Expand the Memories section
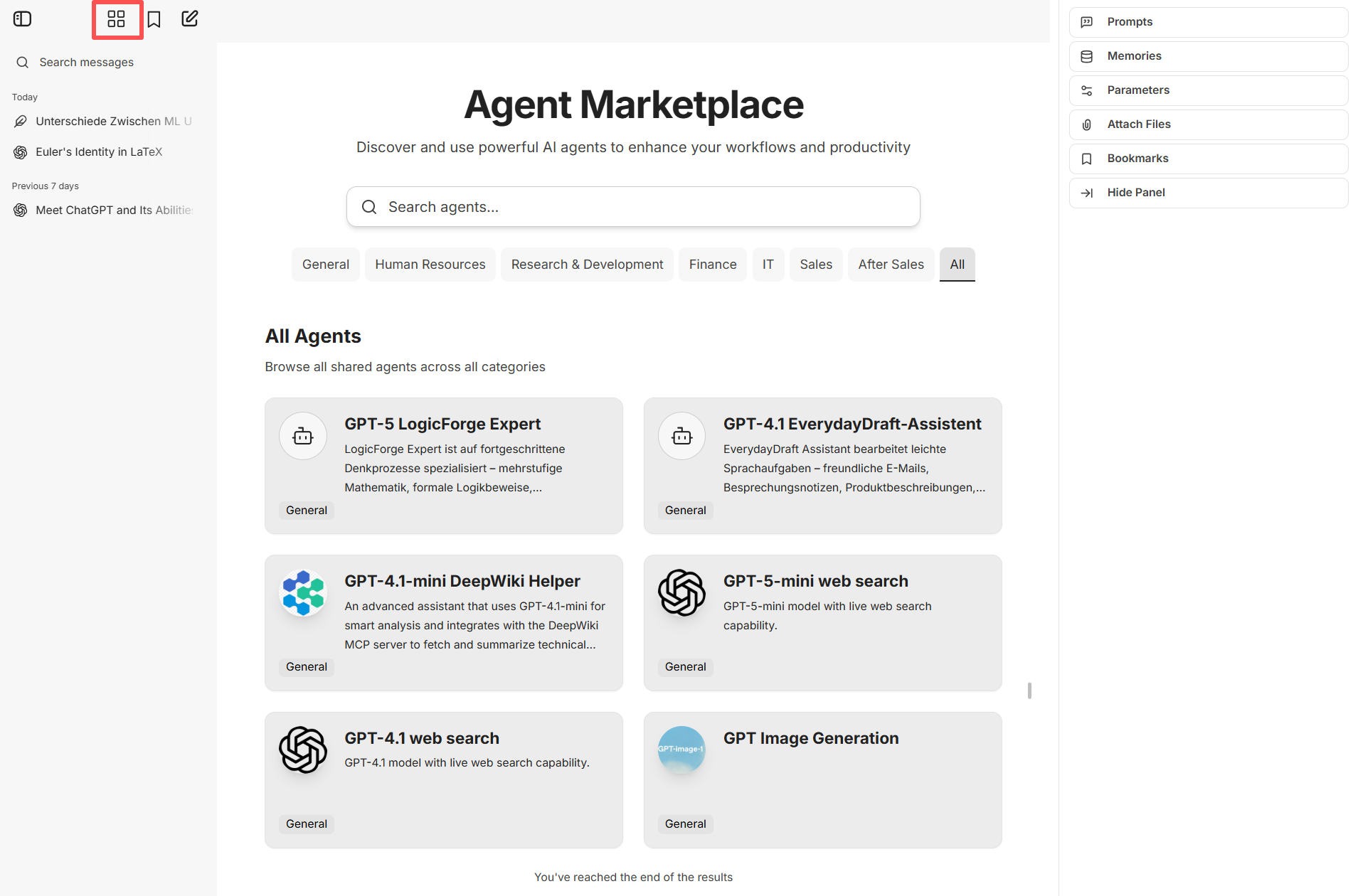Image resolution: width=1353 pixels, height=896 pixels. pyautogui.click(x=1208, y=56)
